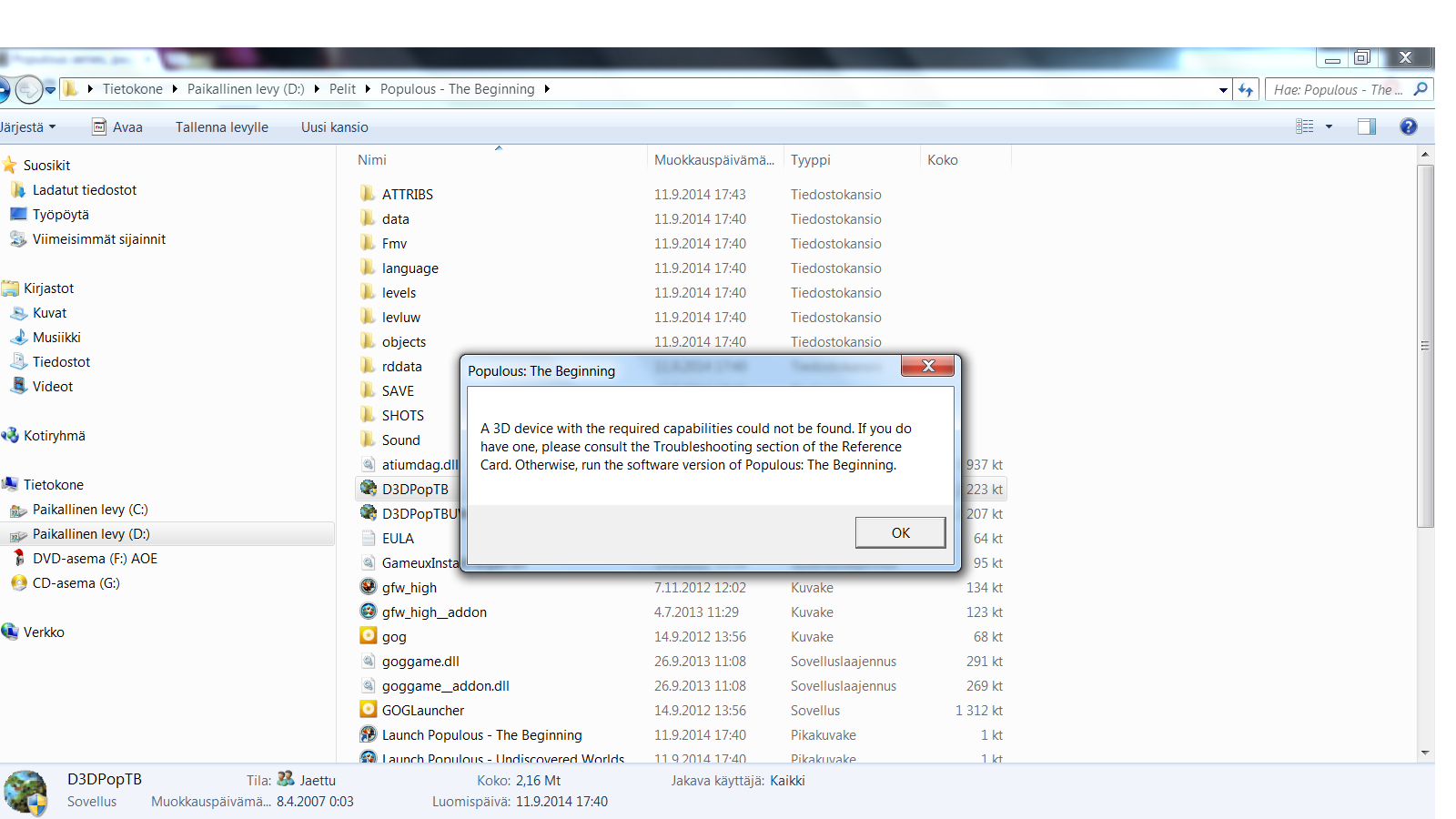Select the gog image icon
Screen dimensions: 1456x819
(368, 636)
